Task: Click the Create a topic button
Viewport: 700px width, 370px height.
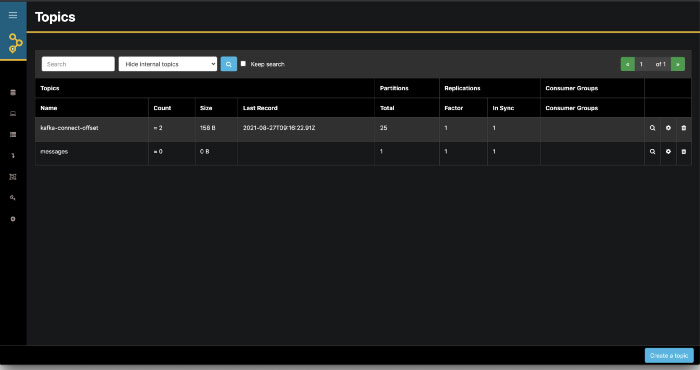Action: [x=669, y=356]
